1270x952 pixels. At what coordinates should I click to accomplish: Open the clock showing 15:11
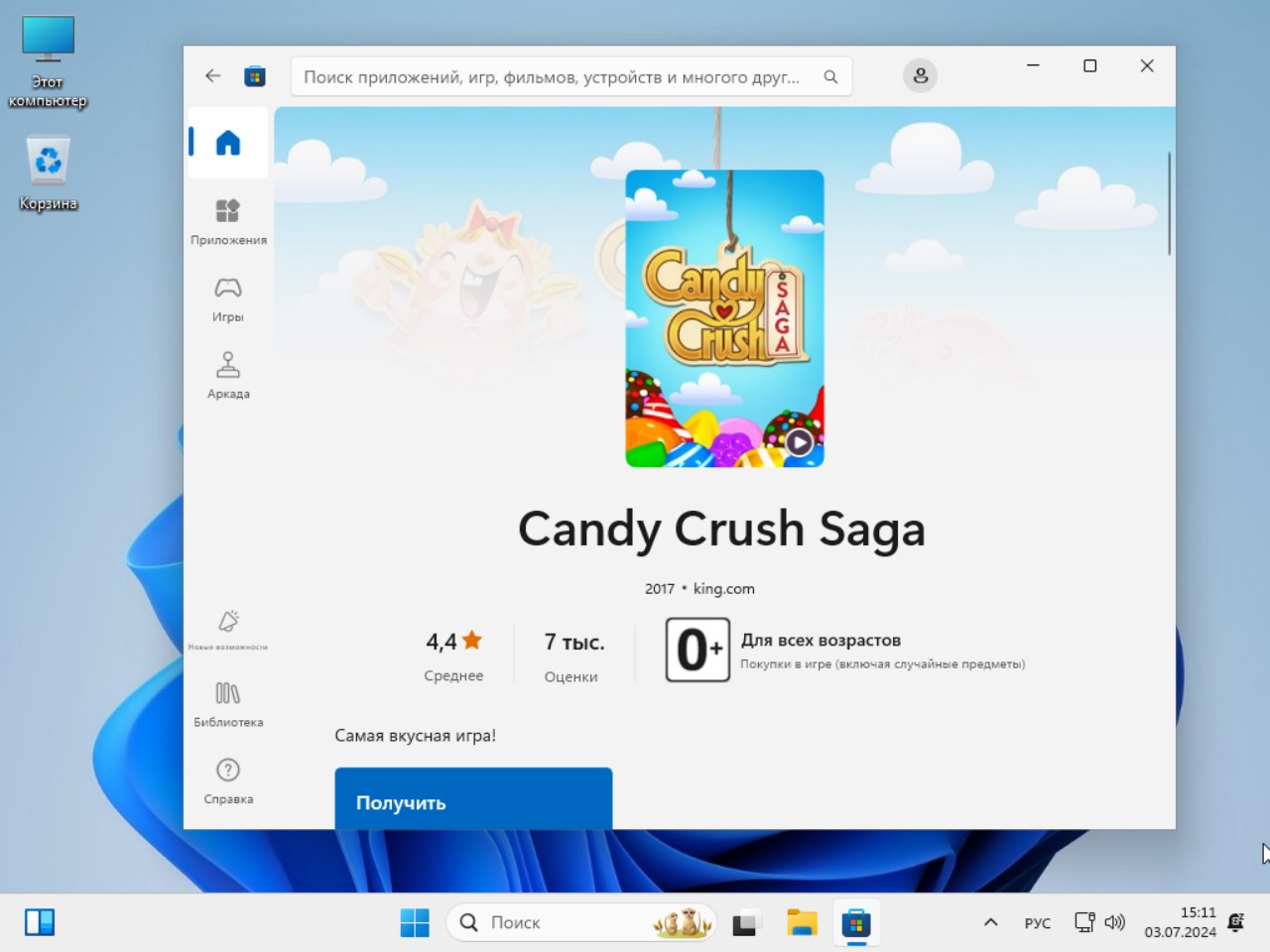pyautogui.click(x=1180, y=922)
